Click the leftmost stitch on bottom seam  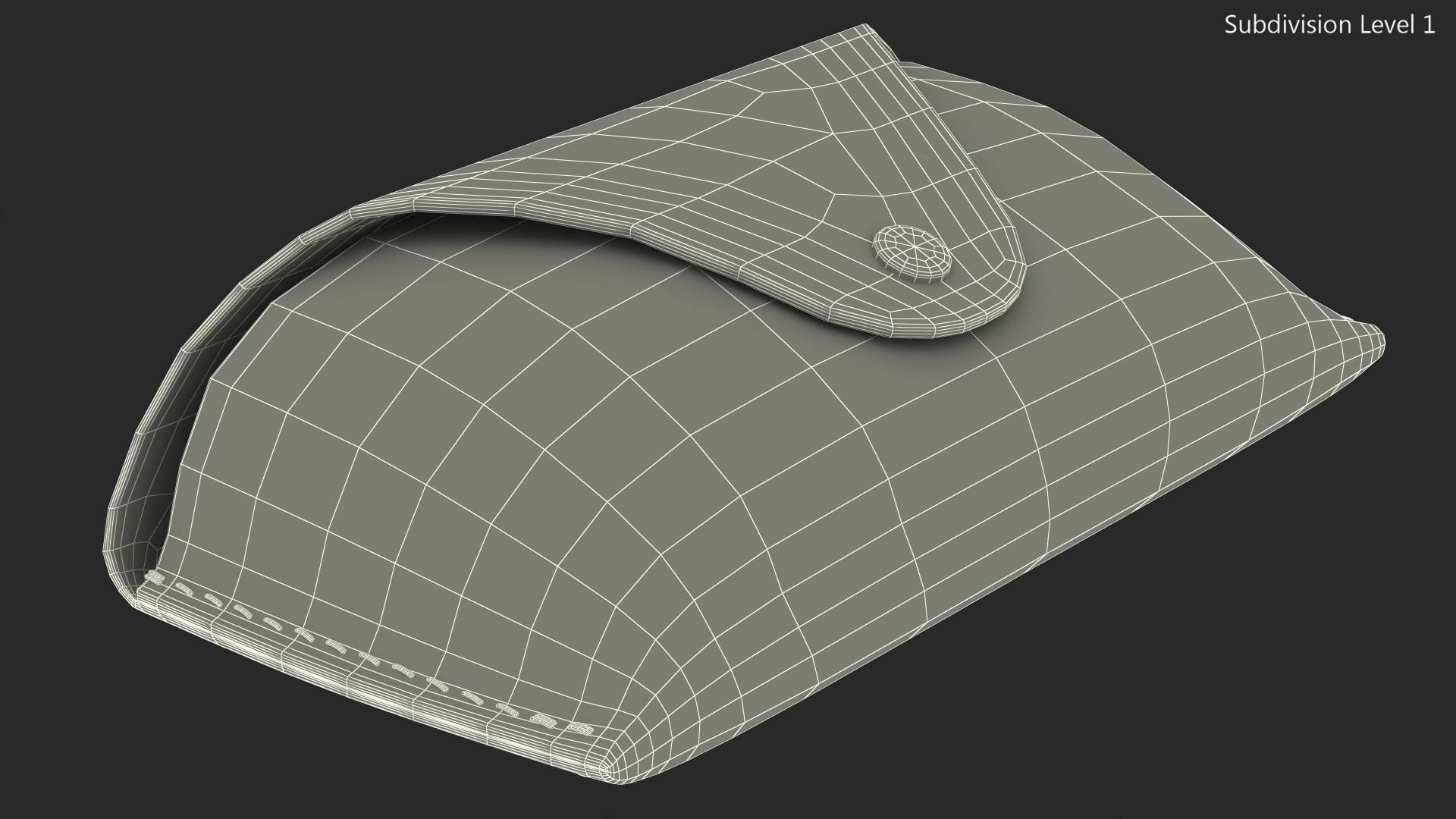pos(155,579)
